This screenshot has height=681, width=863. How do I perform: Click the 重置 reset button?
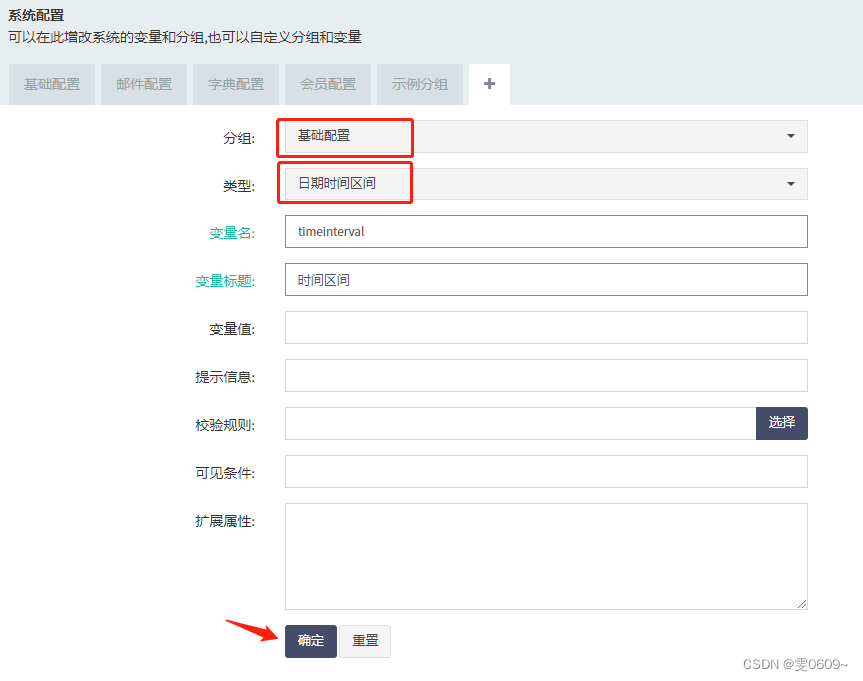(x=365, y=641)
